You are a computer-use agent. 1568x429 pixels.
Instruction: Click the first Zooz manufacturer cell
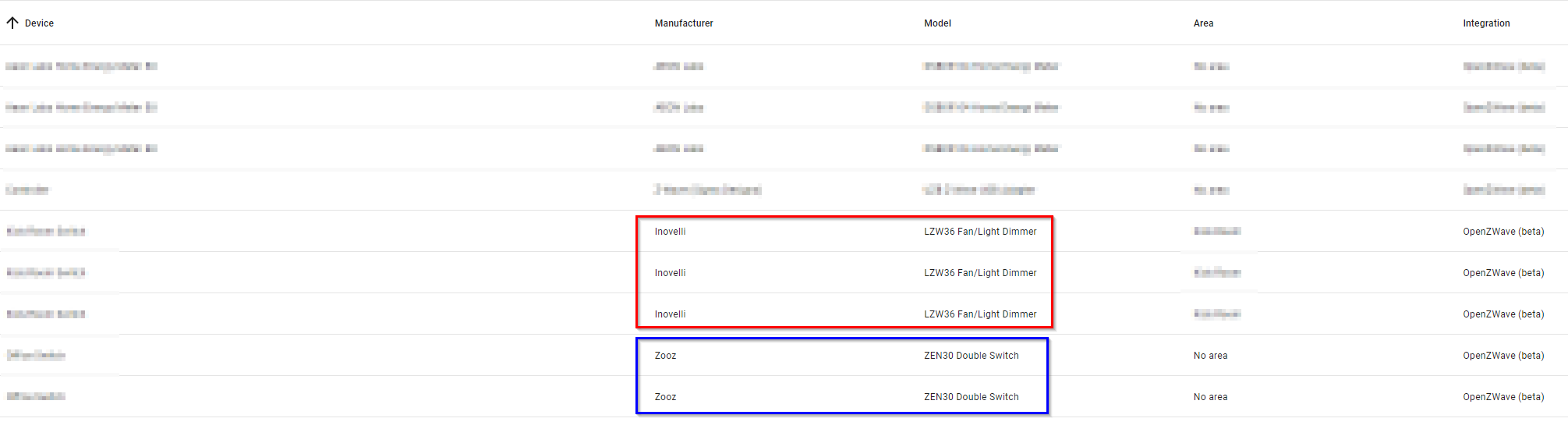[x=665, y=356]
